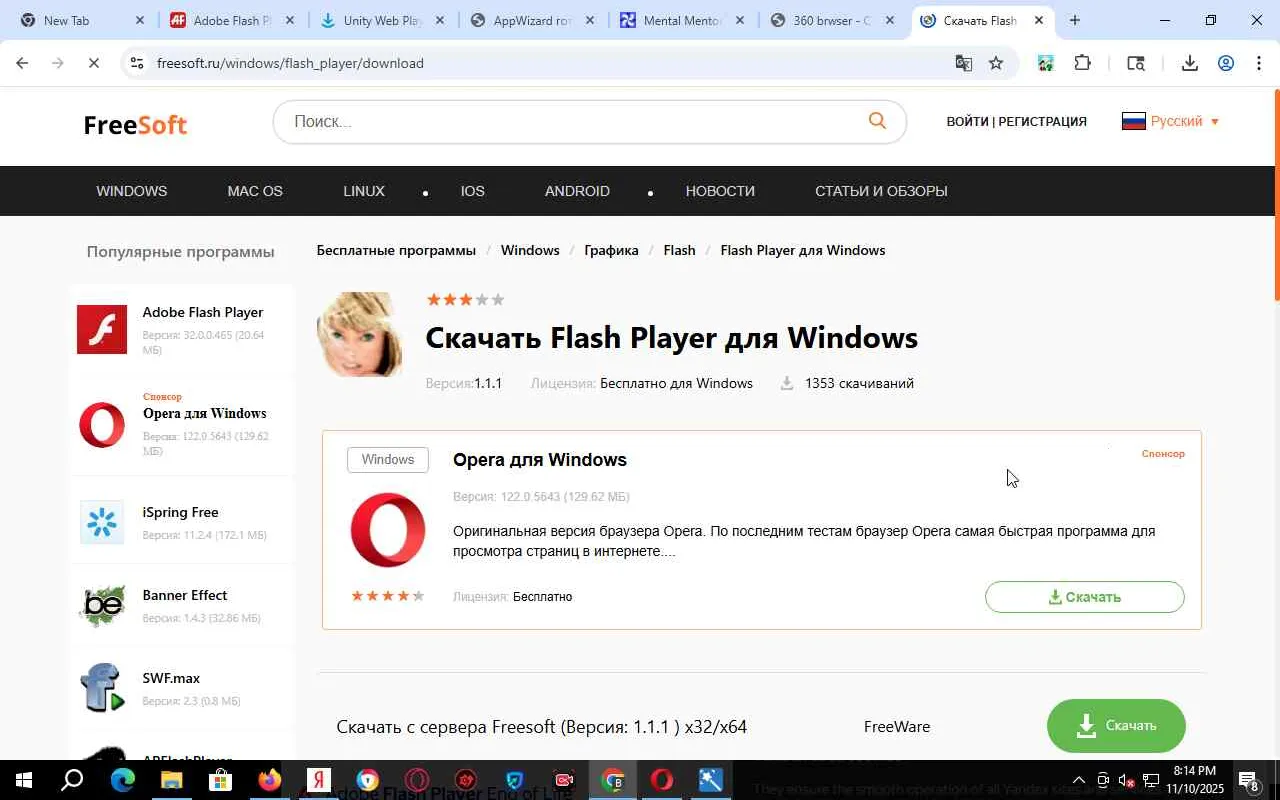Open Adobe Flash Player sidebar title link
Screen dimensions: 1280x800
point(203,312)
